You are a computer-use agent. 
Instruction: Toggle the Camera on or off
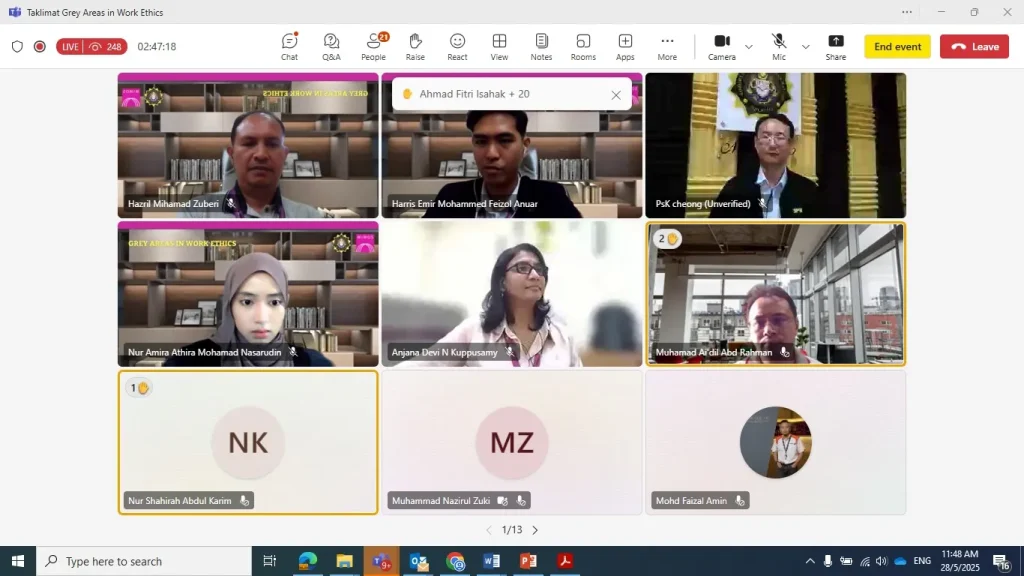(x=722, y=46)
